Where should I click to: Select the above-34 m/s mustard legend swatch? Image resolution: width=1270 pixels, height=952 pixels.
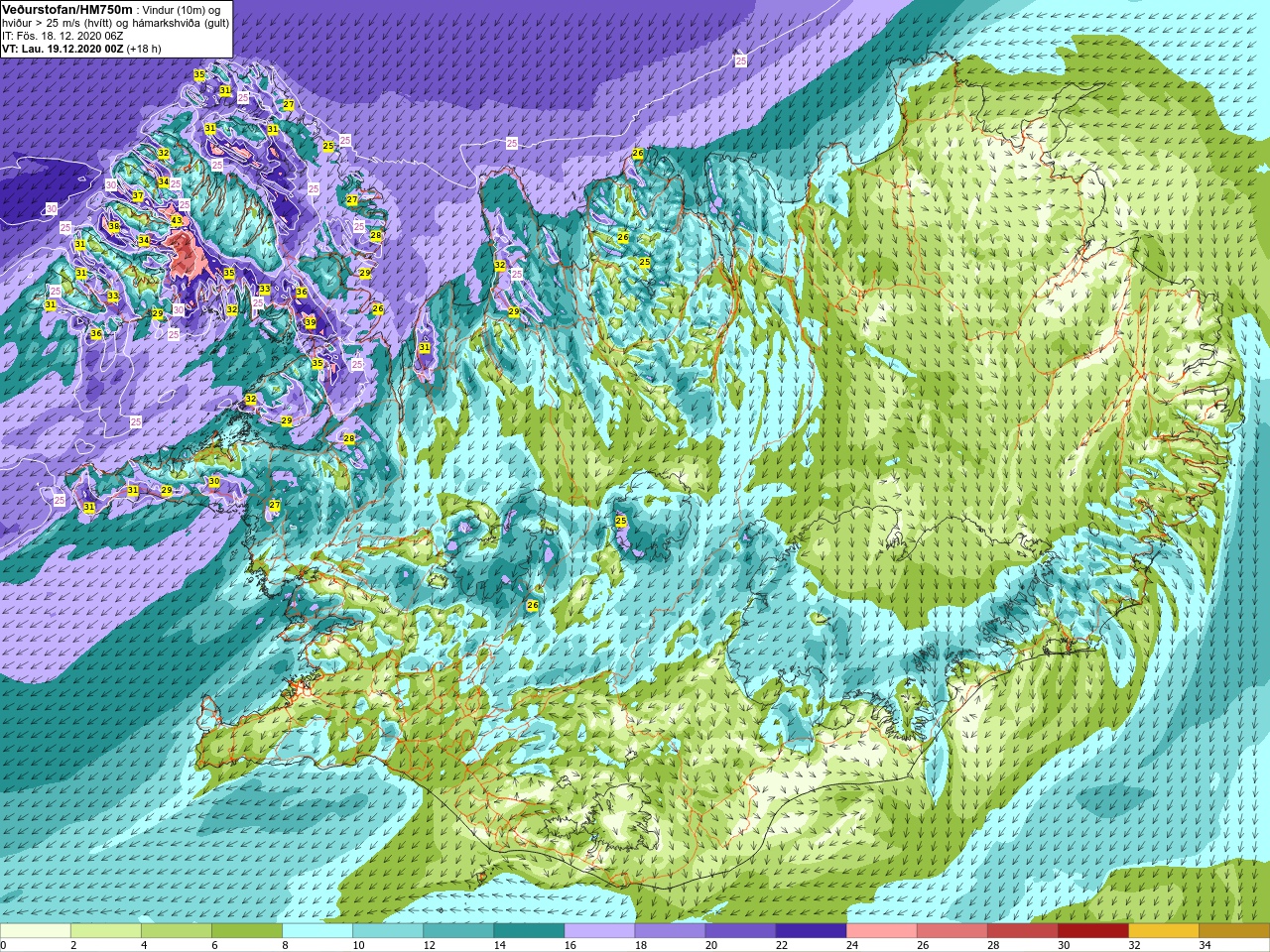1234,931
